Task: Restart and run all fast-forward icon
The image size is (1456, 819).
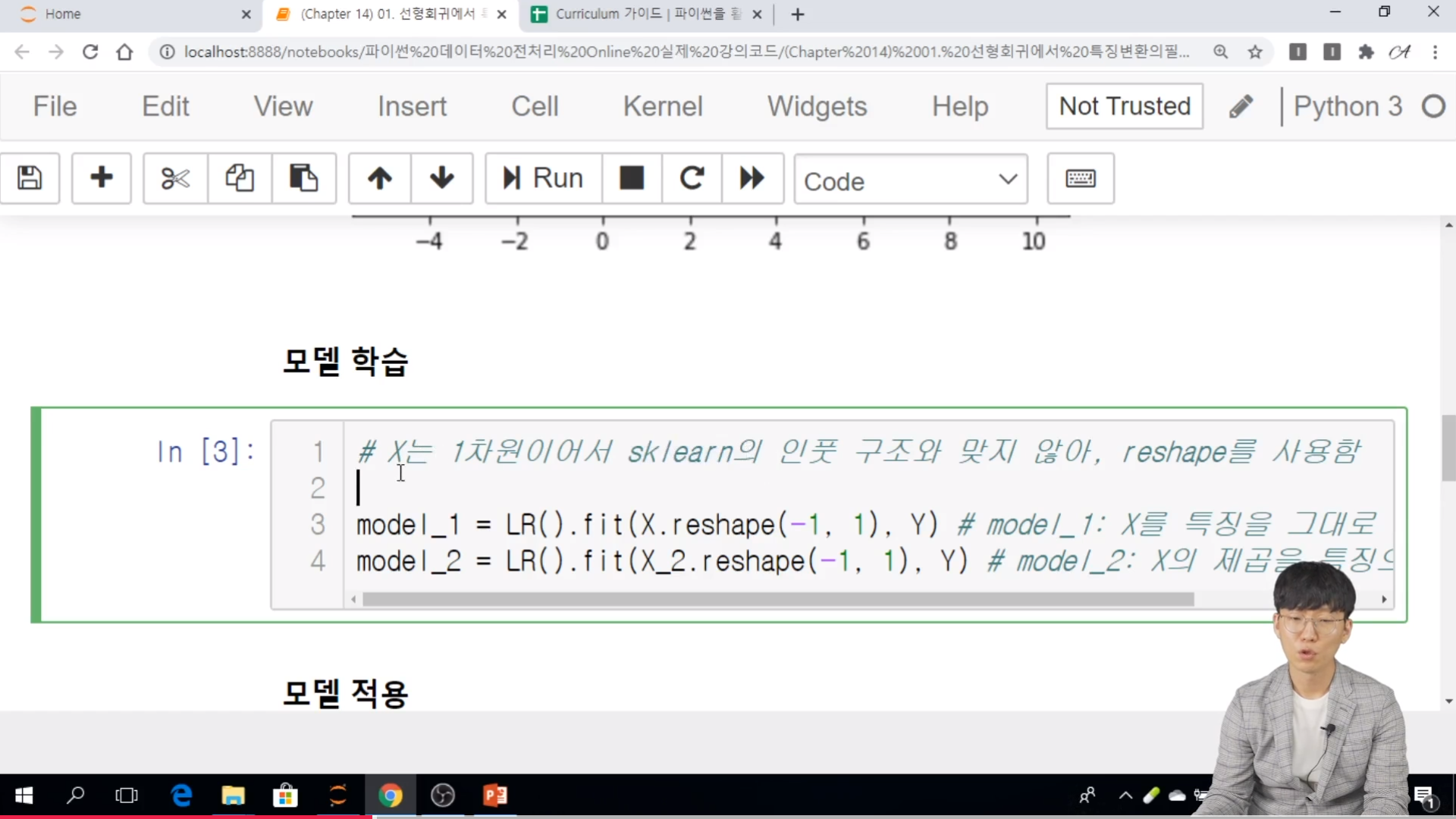Action: point(752,179)
